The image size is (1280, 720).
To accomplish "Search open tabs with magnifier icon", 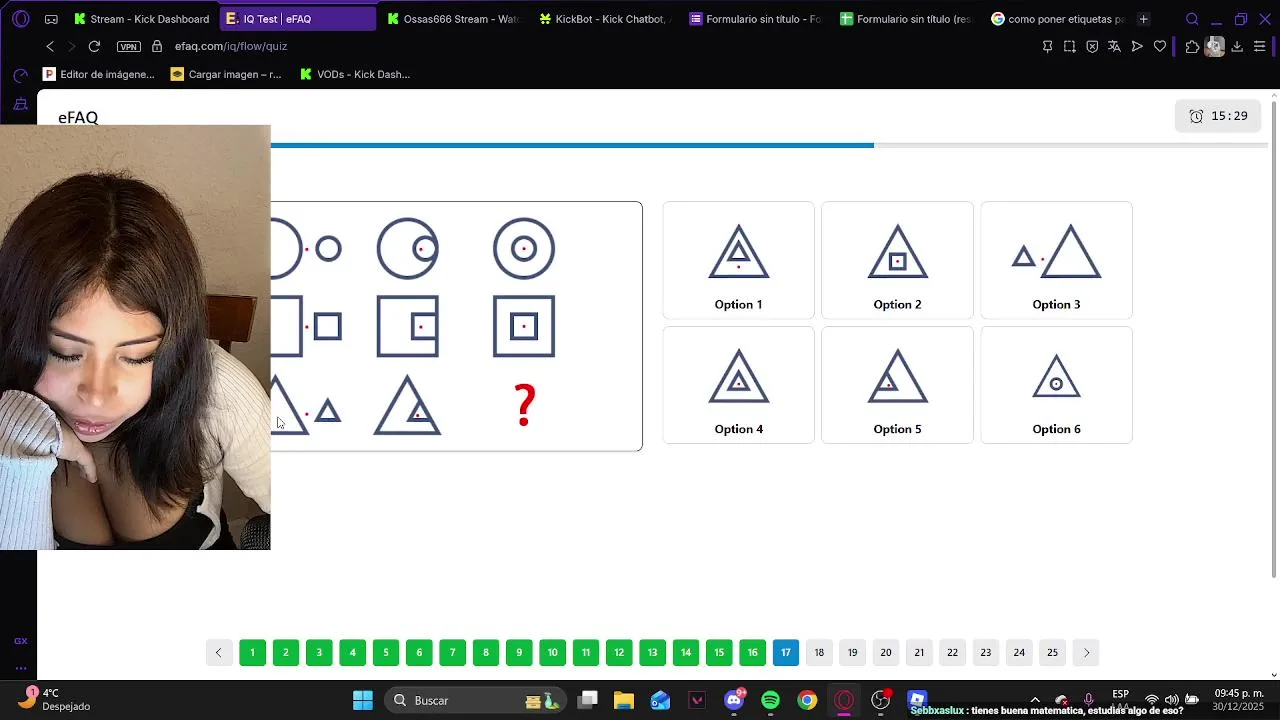I will (1192, 19).
